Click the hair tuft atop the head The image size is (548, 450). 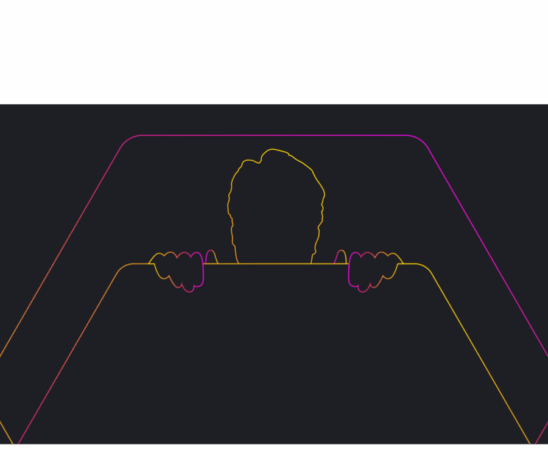274,153
